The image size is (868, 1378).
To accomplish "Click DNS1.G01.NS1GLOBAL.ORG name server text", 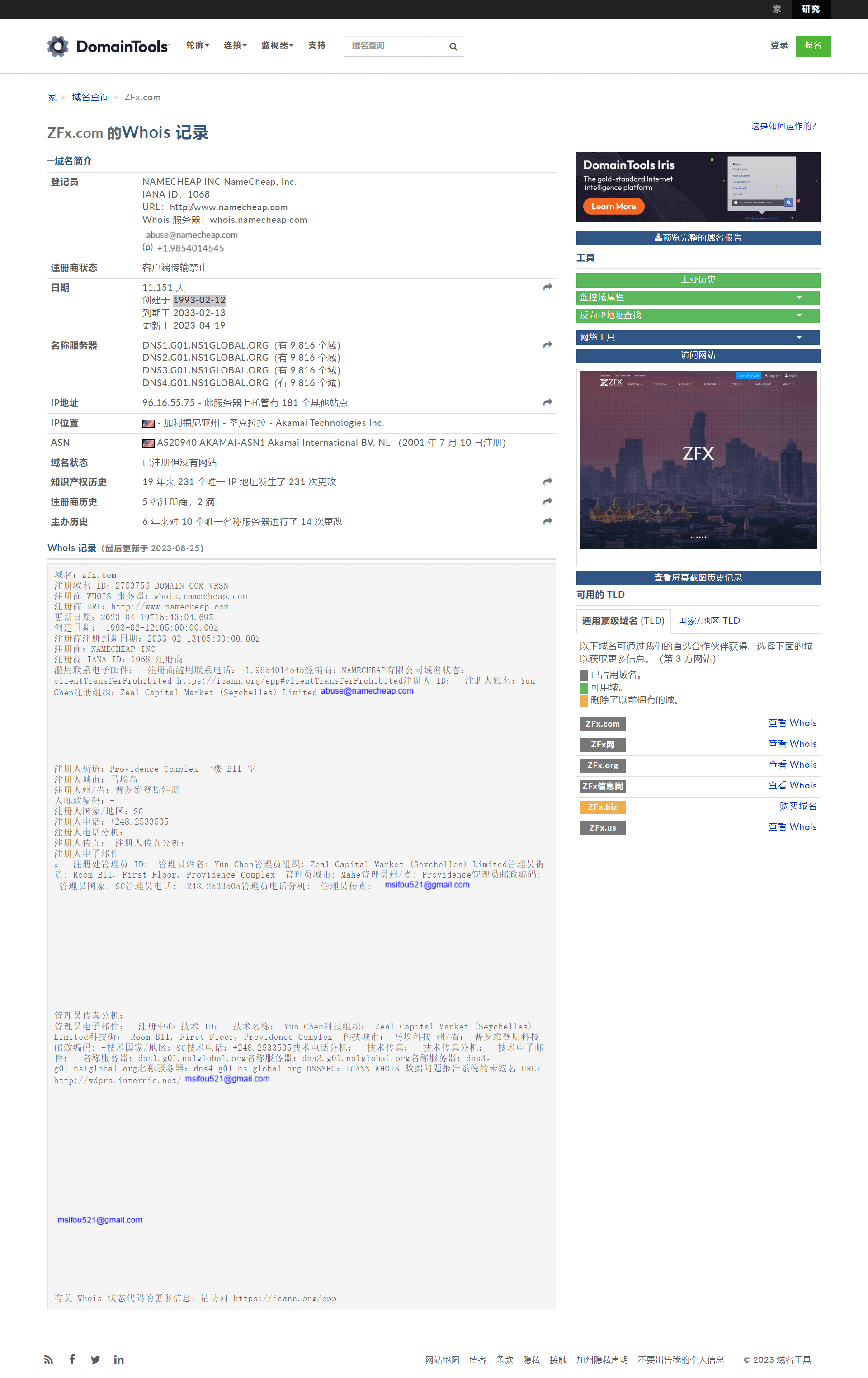I will (205, 346).
